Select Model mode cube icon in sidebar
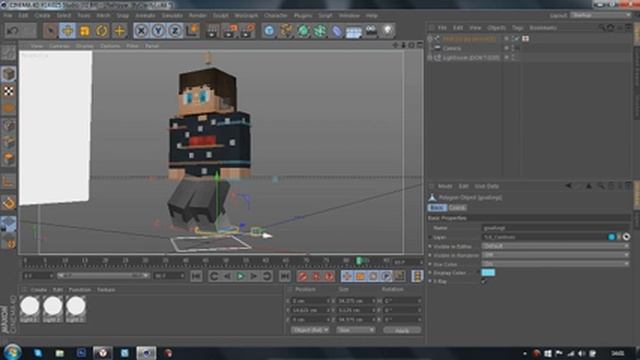The height and width of the screenshot is (360, 640). 8,74
